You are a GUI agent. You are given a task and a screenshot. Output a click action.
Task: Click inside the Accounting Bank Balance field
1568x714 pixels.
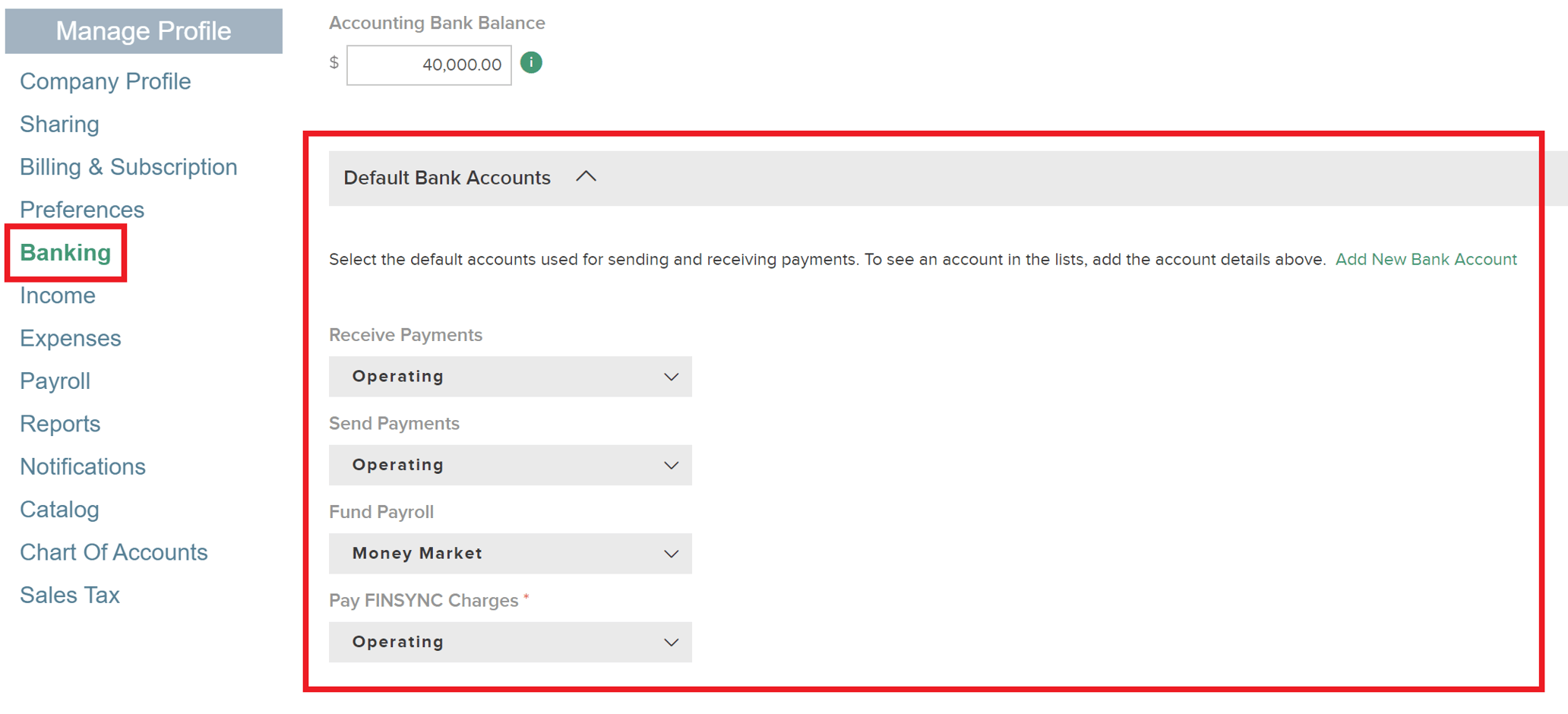[x=428, y=65]
